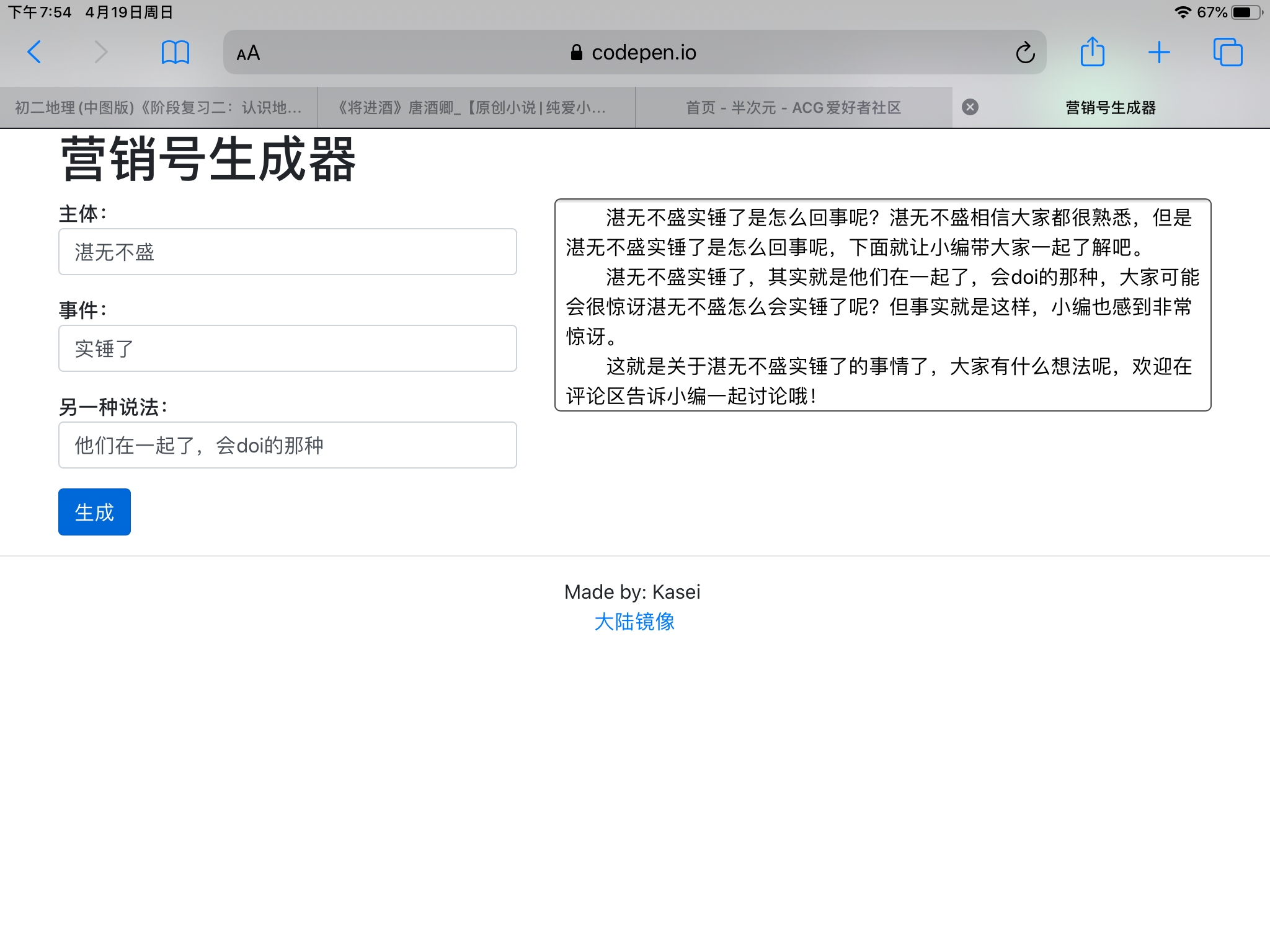Open the AA reader view menu

[x=248, y=53]
